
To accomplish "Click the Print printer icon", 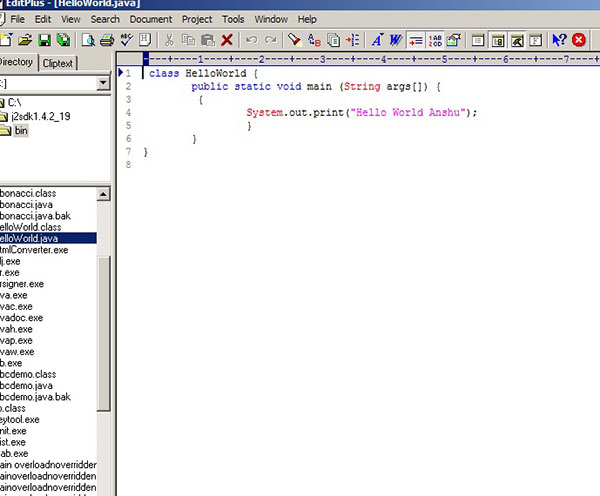I will click(107, 40).
